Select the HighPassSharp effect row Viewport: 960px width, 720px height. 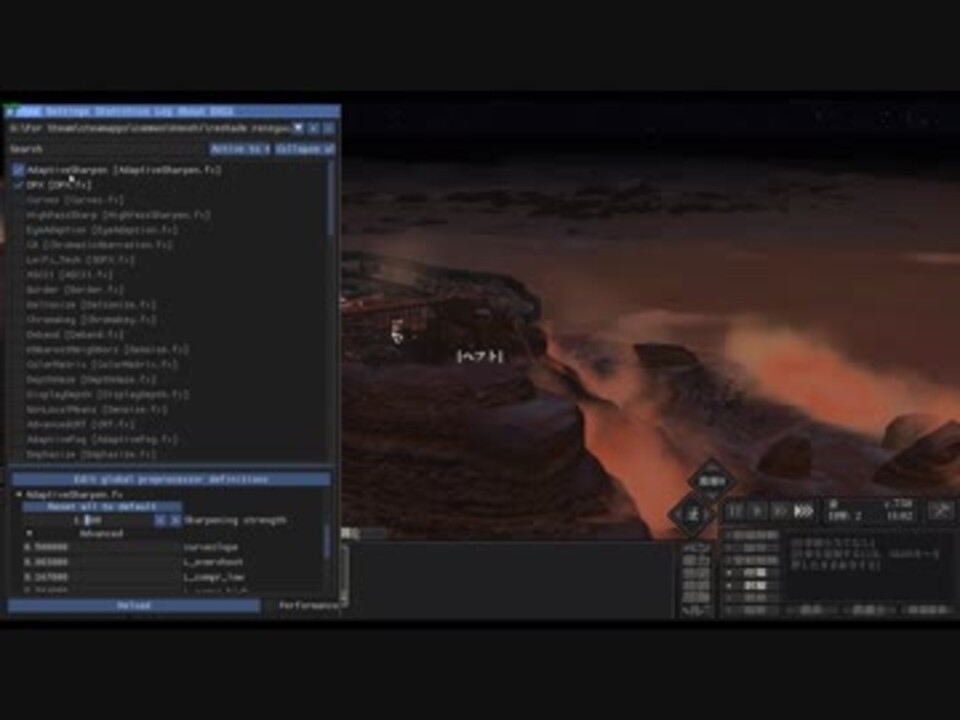(x=118, y=215)
